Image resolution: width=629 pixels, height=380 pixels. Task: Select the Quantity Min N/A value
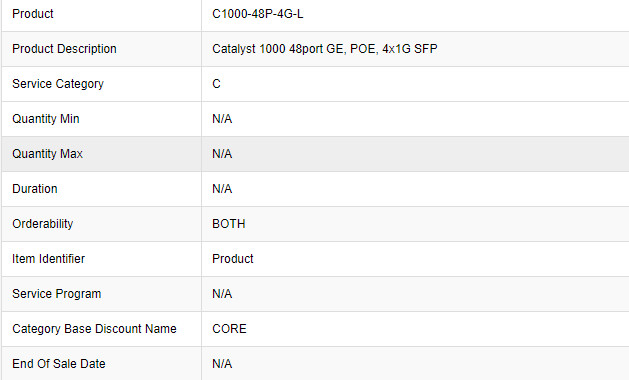(222, 118)
